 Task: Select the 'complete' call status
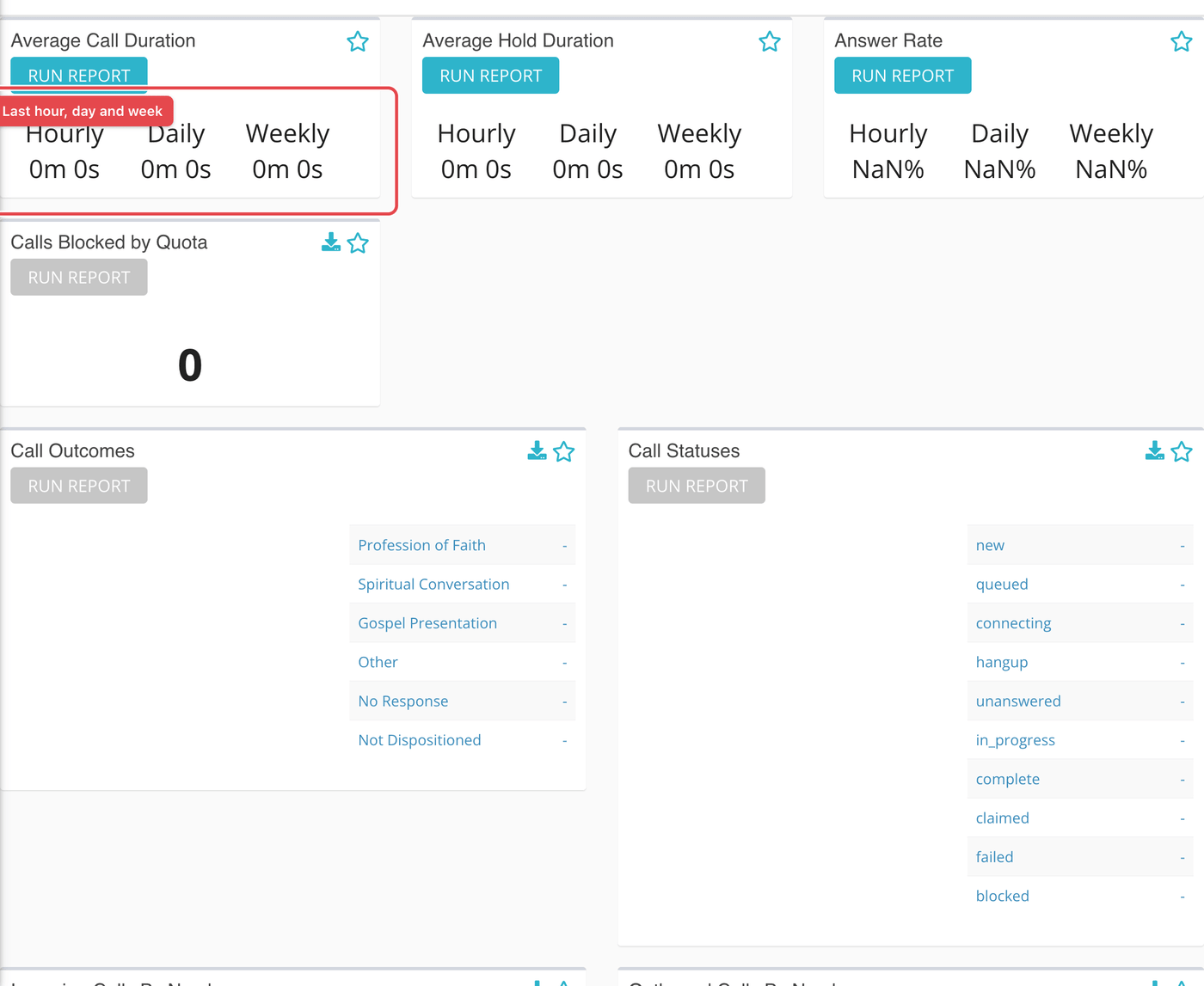coord(1080,779)
